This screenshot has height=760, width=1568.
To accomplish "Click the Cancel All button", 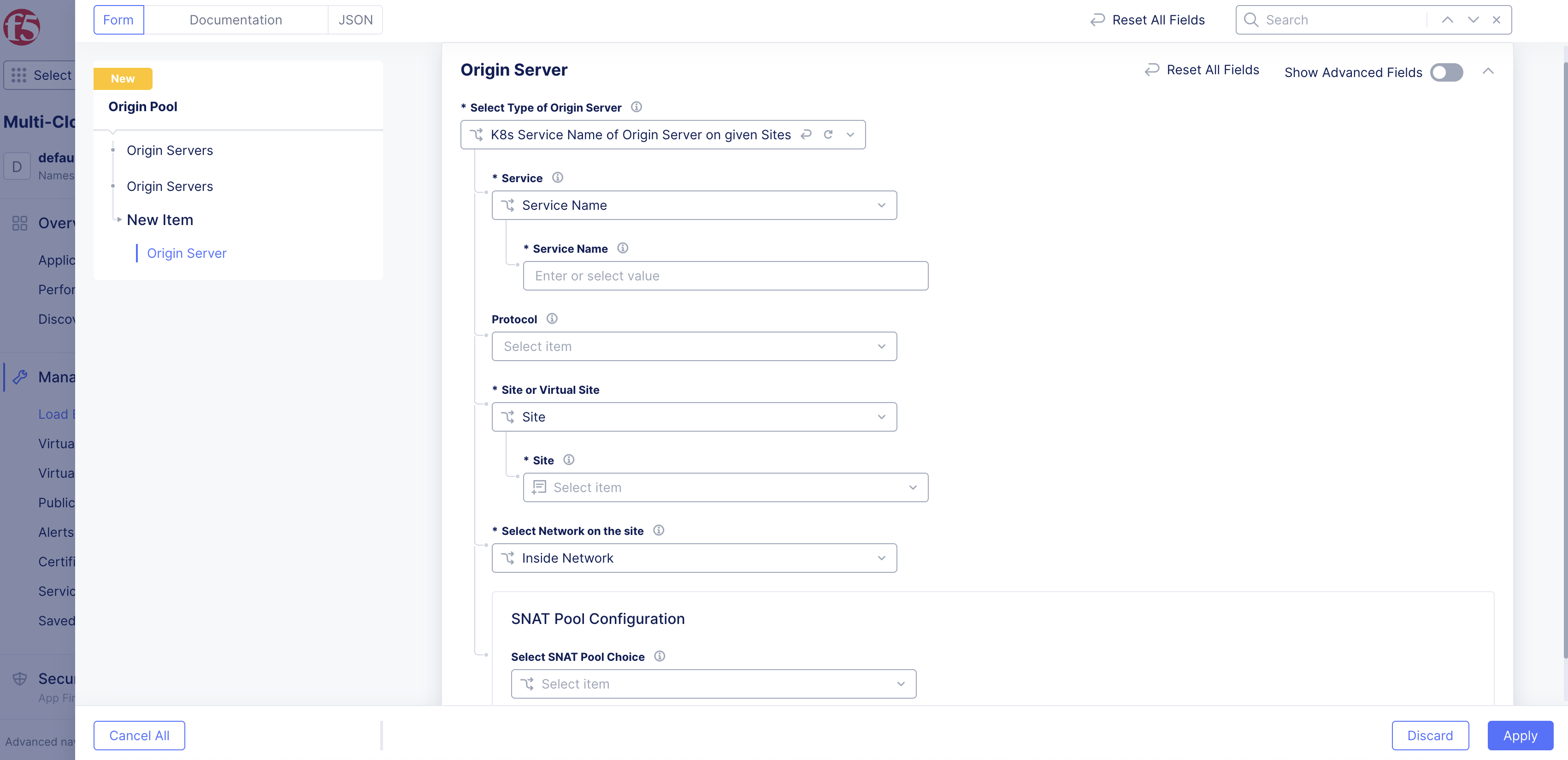I will [139, 735].
